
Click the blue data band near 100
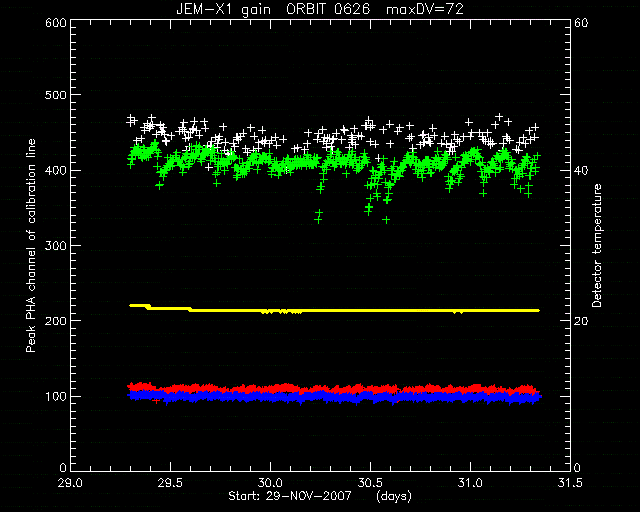335,398
